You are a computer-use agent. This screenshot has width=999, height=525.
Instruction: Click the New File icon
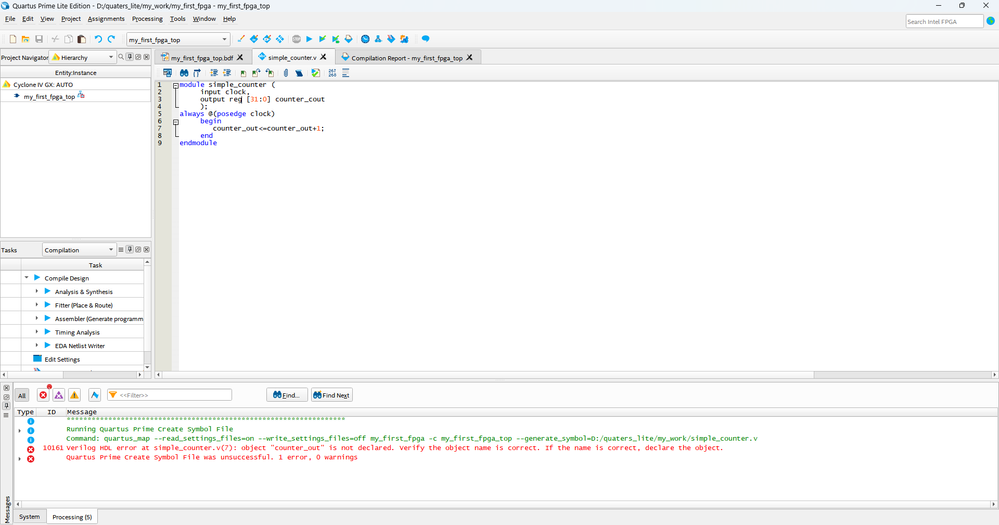(12, 39)
